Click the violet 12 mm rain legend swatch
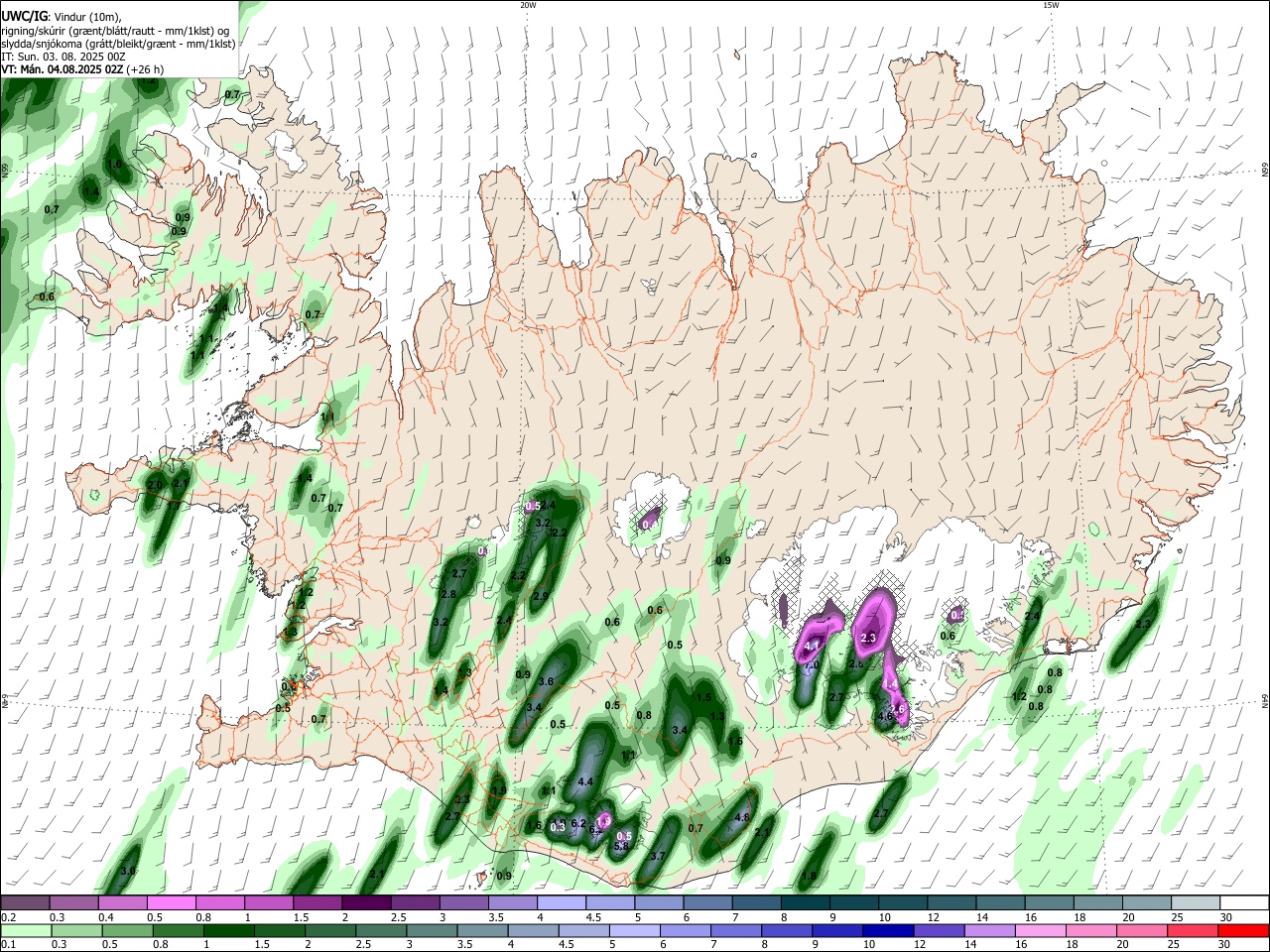 [x=938, y=930]
